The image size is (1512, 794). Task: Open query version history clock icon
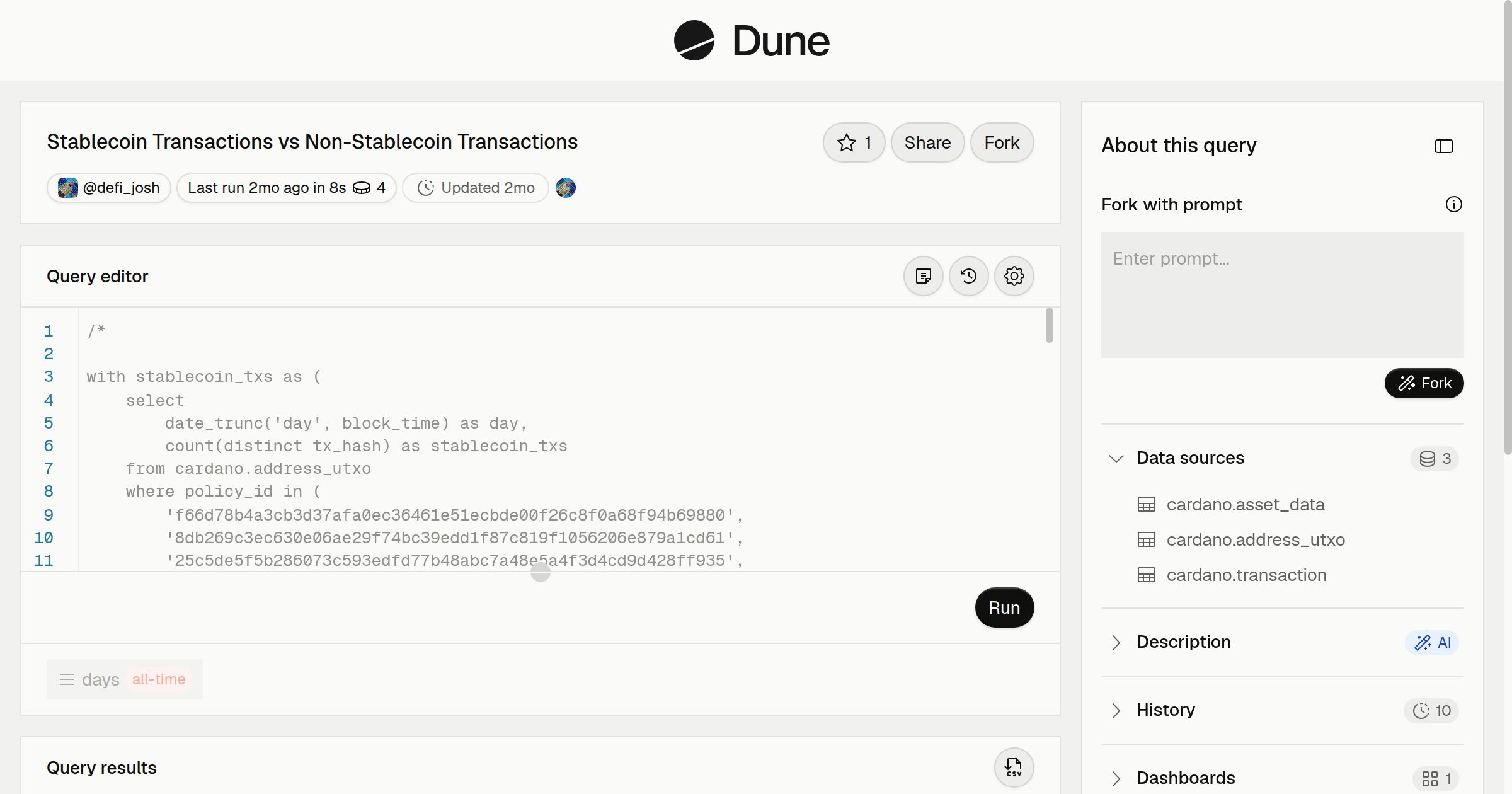point(969,276)
